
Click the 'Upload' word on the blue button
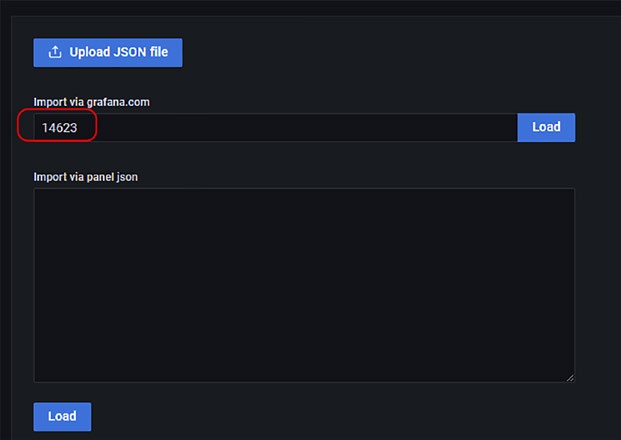point(90,52)
